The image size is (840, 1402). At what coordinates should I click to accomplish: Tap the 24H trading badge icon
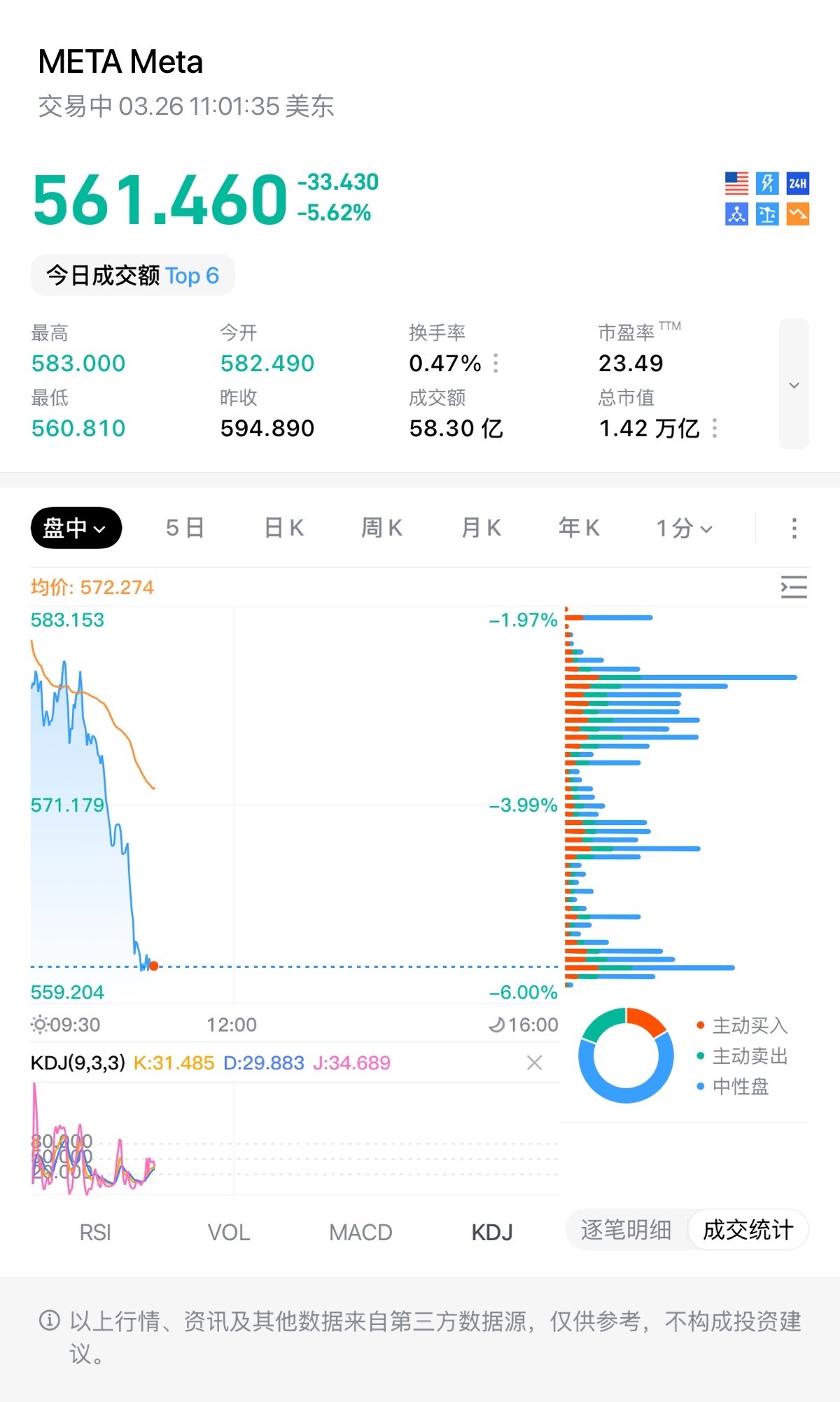point(797,183)
